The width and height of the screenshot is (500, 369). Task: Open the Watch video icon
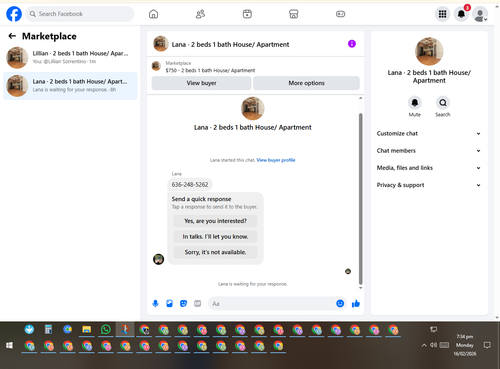(x=247, y=14)
